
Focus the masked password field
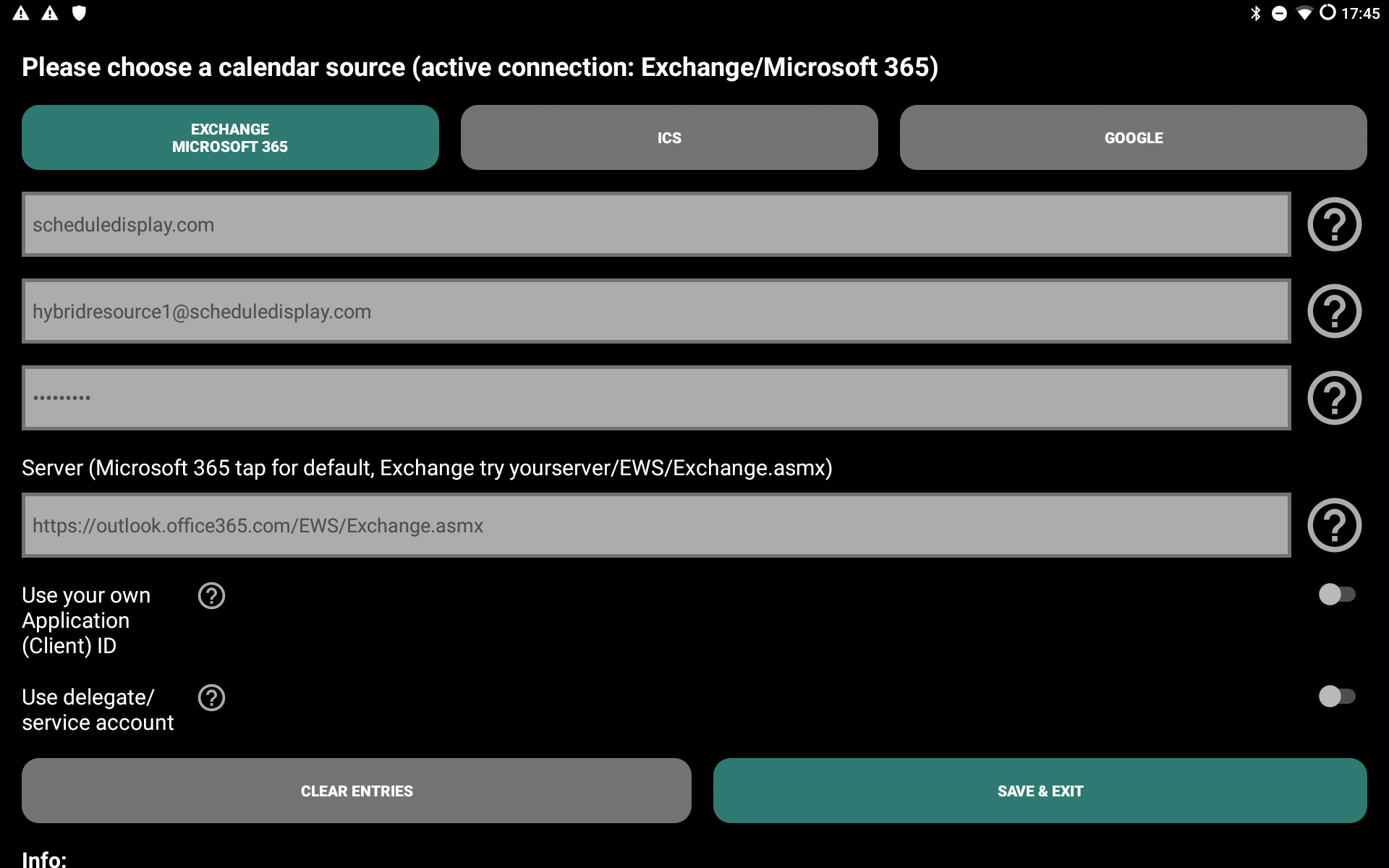(x=656, y=398)
